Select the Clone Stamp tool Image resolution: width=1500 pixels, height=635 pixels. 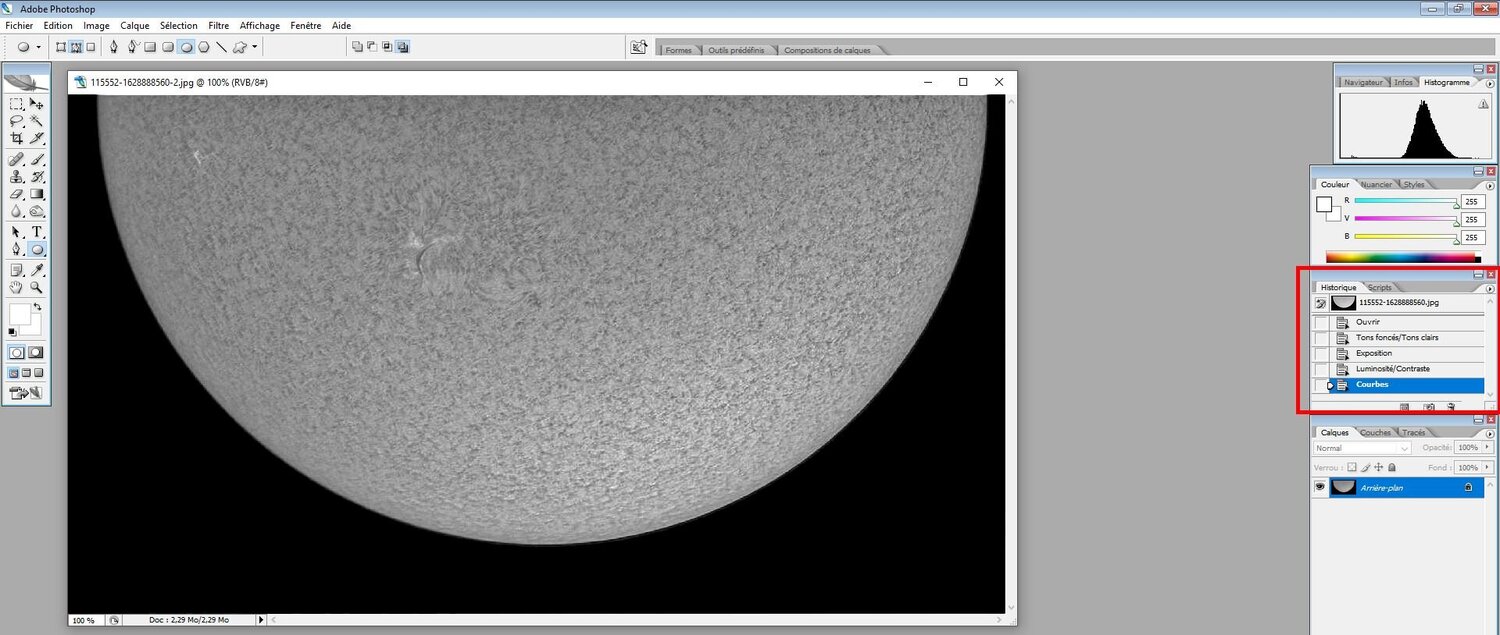[x=17, y=177]
